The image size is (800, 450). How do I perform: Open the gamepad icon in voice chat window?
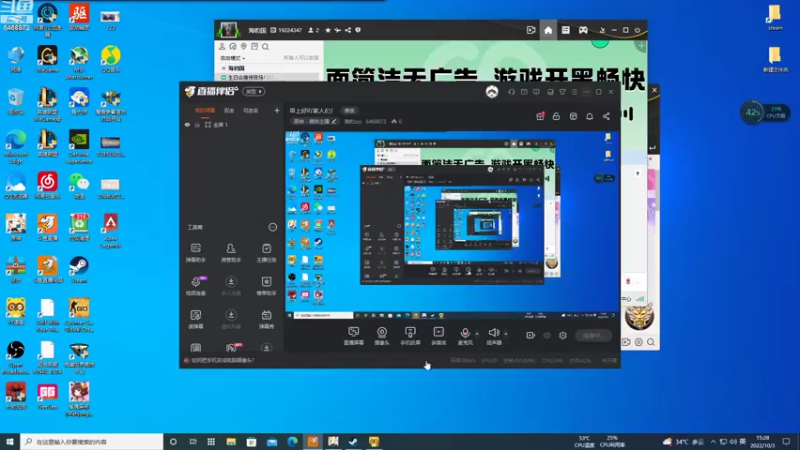tap(583, 30)
